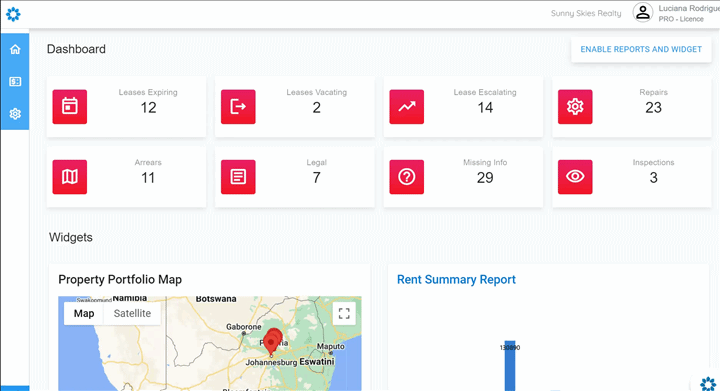This screenshot has height=391, width=720.
Task: Click the Missing Info count 29
Action: point(485,178)
